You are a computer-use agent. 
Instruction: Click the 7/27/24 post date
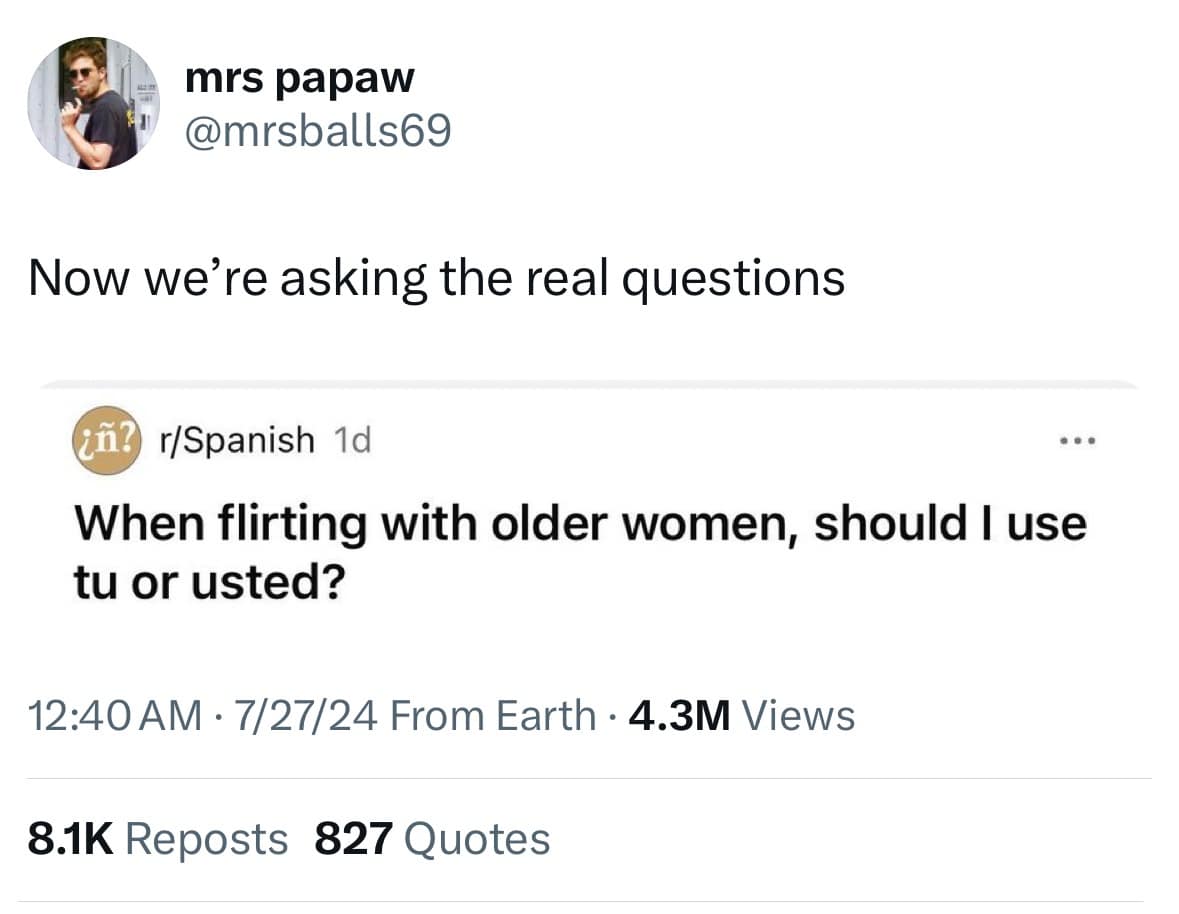pyautogui.click(x=298, y=716)
